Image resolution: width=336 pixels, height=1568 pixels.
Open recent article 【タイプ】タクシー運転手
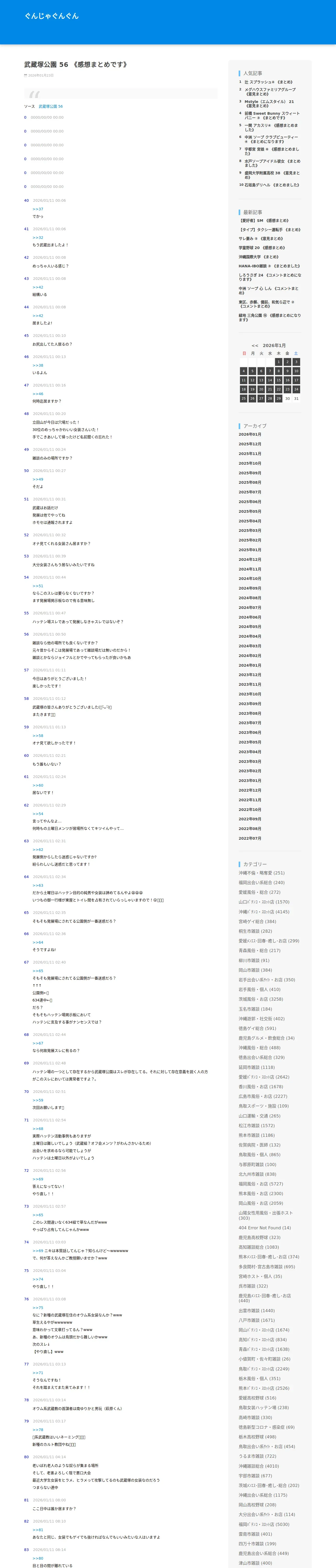(x=270, y=229)
